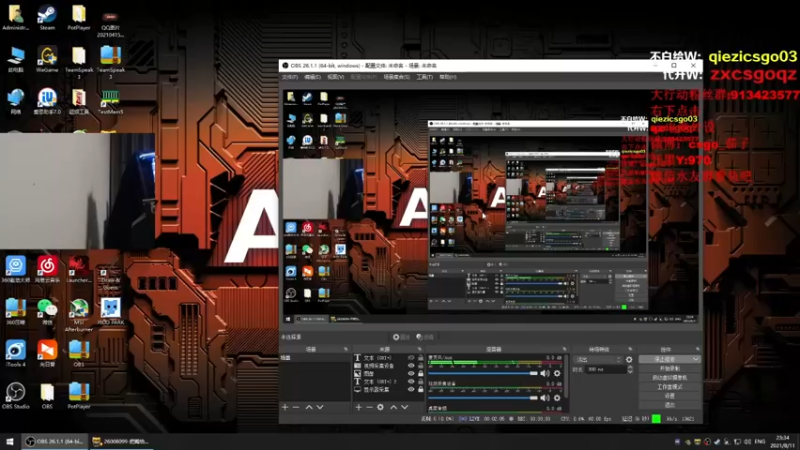Image resolution: width=800 pixels, height=450 pixels.
Task: Adjust the second mixer channel volume slider
Action: [x=483, y=398]
